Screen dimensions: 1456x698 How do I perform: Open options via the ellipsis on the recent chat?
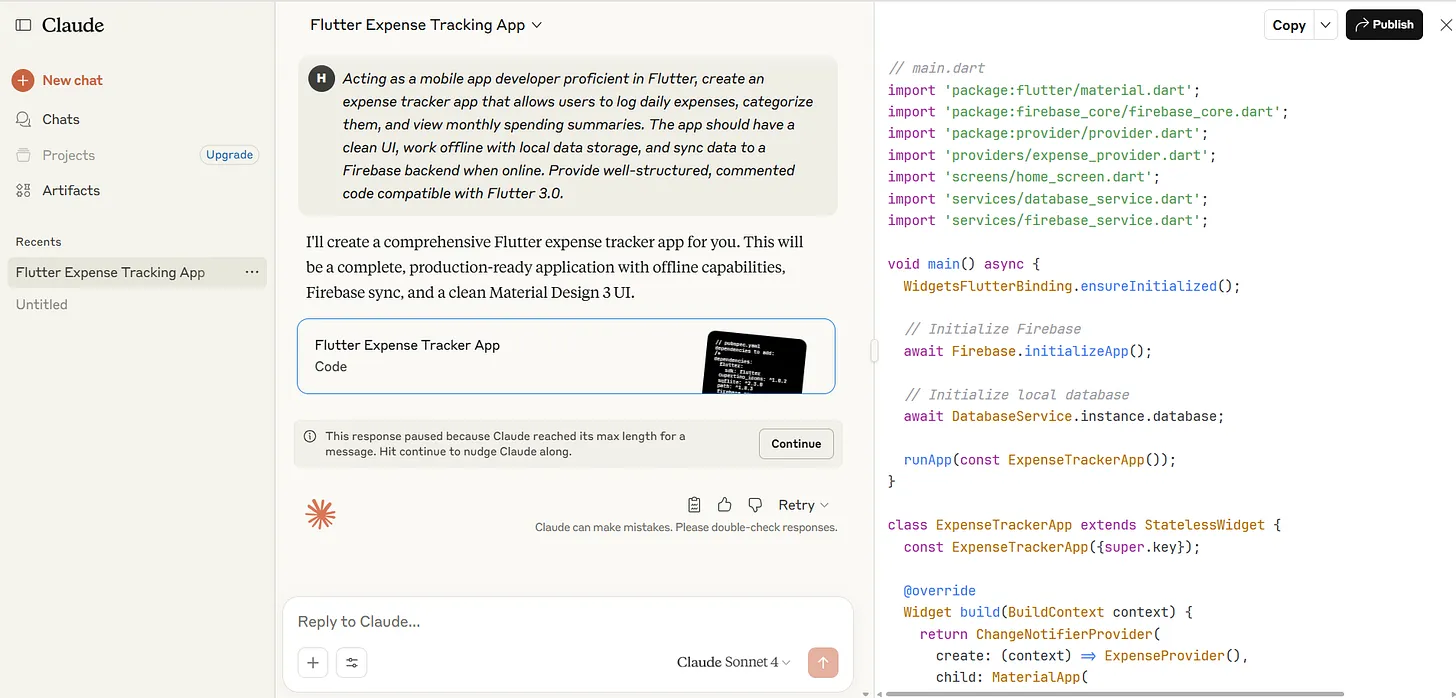[252, 272]
